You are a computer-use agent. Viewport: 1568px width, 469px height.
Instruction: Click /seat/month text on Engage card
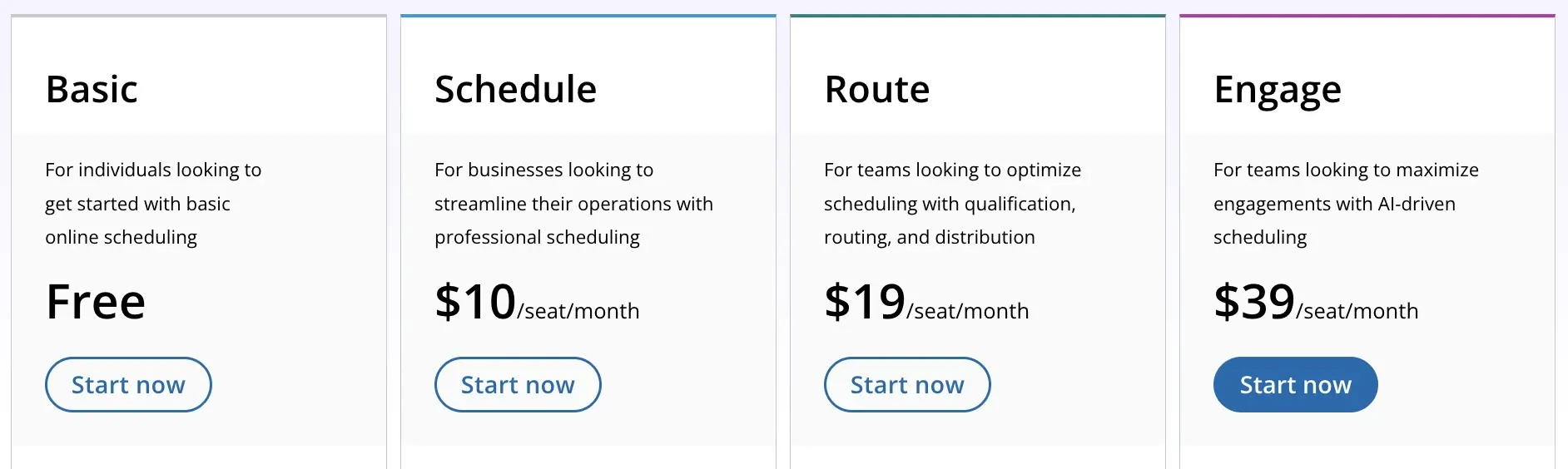1357,311
